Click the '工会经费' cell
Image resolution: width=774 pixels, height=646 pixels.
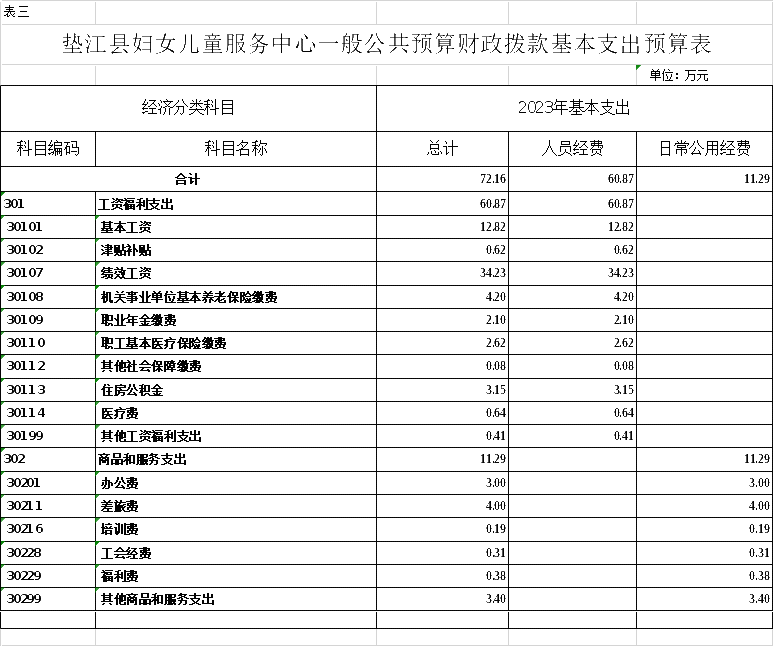tap(236, 553)
